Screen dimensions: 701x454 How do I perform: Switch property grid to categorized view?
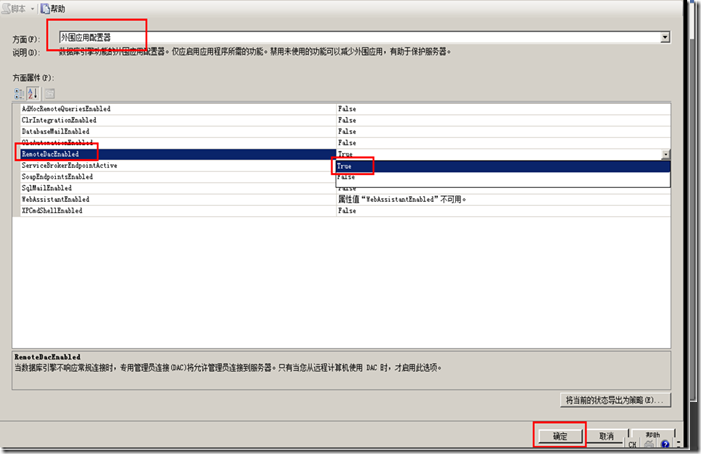point(19,93)
